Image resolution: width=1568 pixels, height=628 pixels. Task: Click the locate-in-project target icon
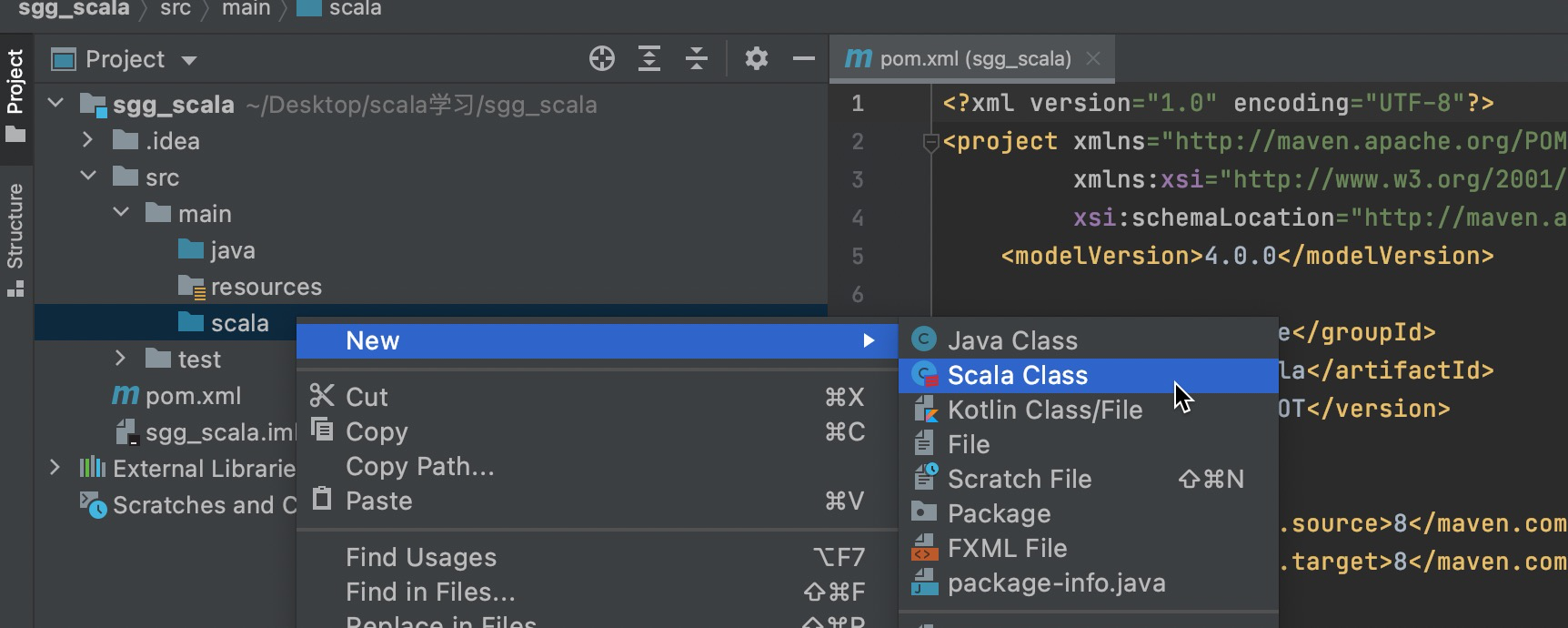tap(601, 59)
